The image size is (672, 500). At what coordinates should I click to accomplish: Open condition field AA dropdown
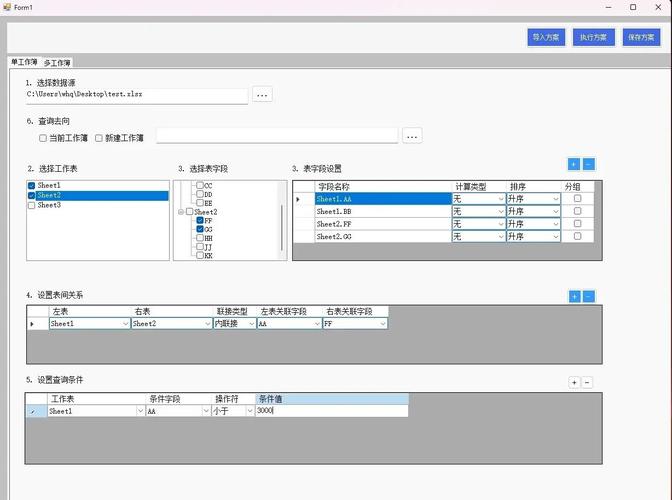(x=206, y=411)
